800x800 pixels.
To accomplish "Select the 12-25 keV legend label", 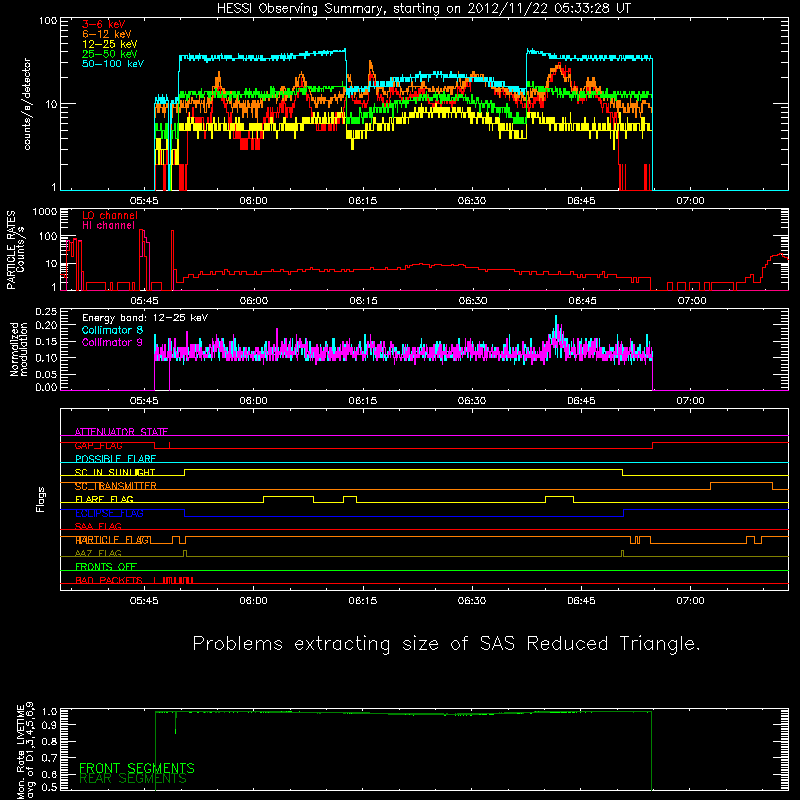I will [x=110, y=44].
